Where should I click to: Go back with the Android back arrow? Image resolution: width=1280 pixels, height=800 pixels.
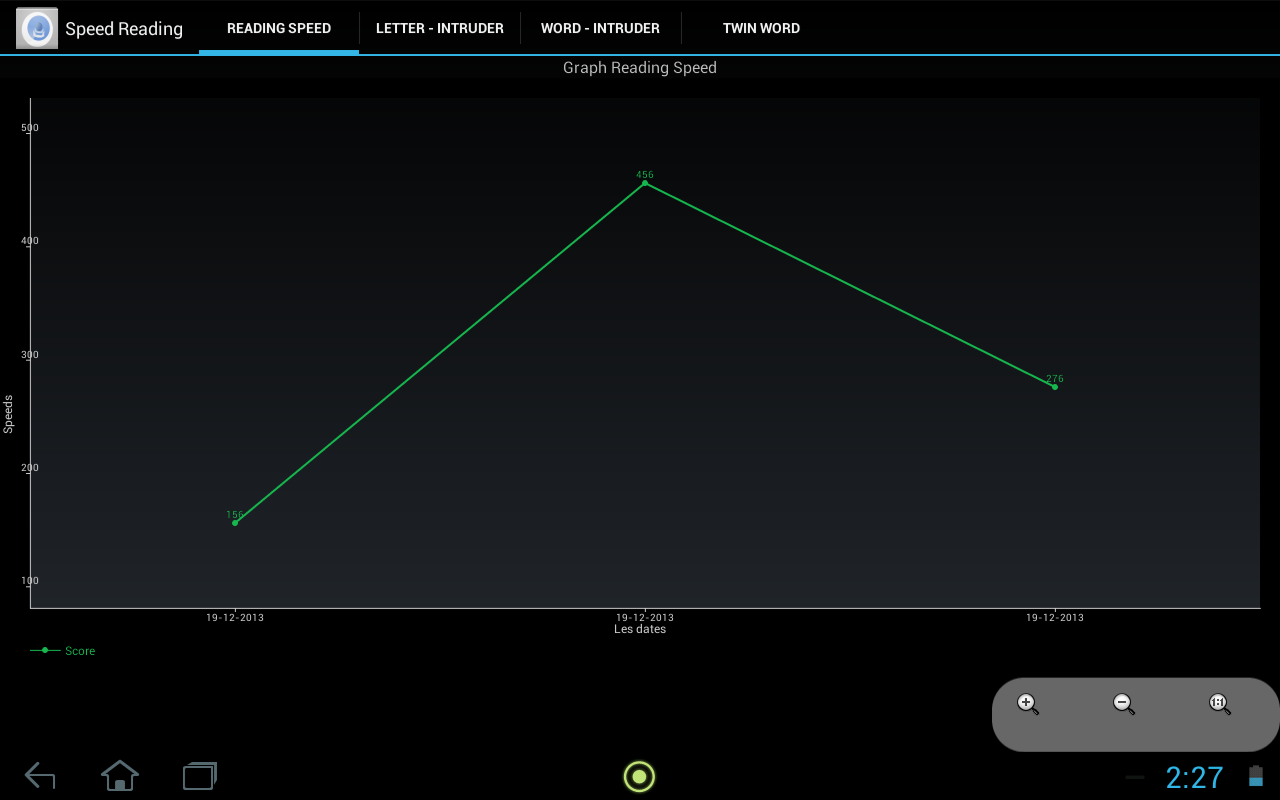pyautogui.click(x=40, y=776)
